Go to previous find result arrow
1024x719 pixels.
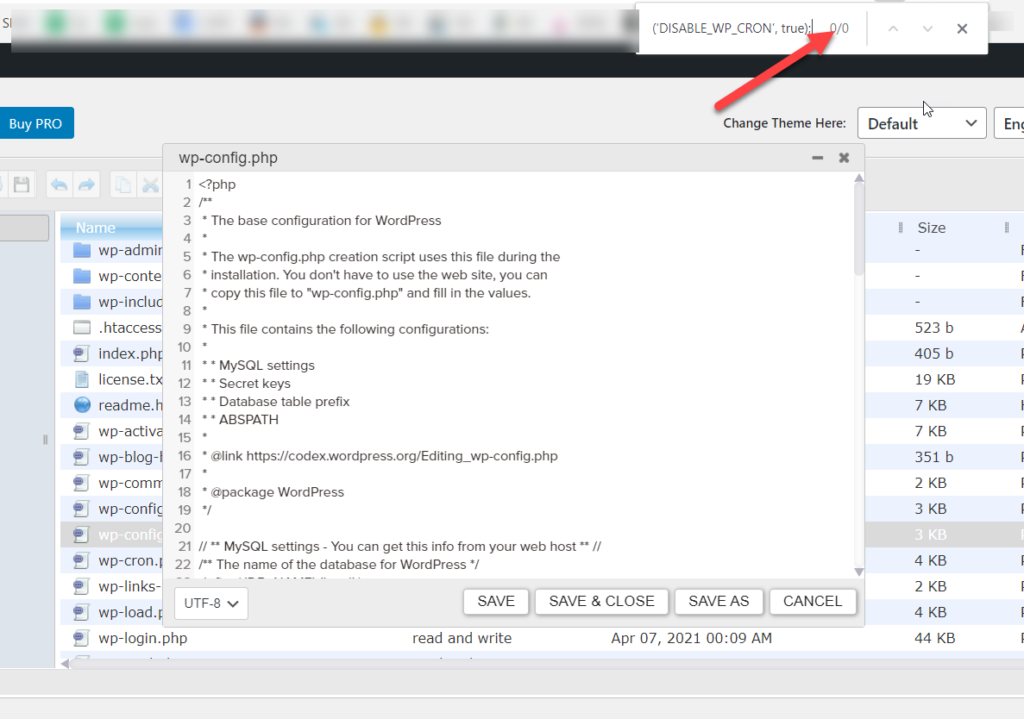pyautogui.click(x=893, y=29)
